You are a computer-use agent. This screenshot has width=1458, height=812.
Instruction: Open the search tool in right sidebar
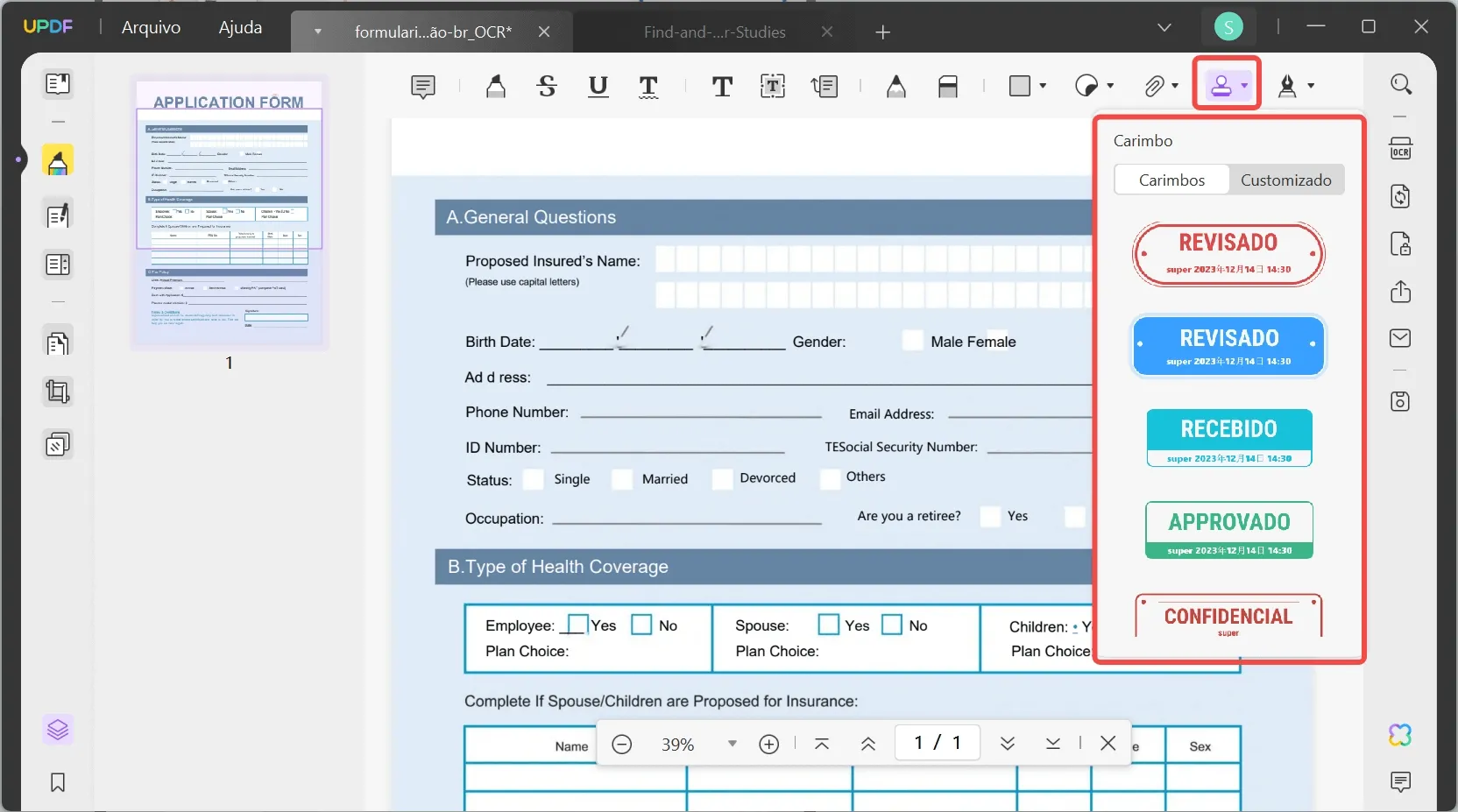1400,84
